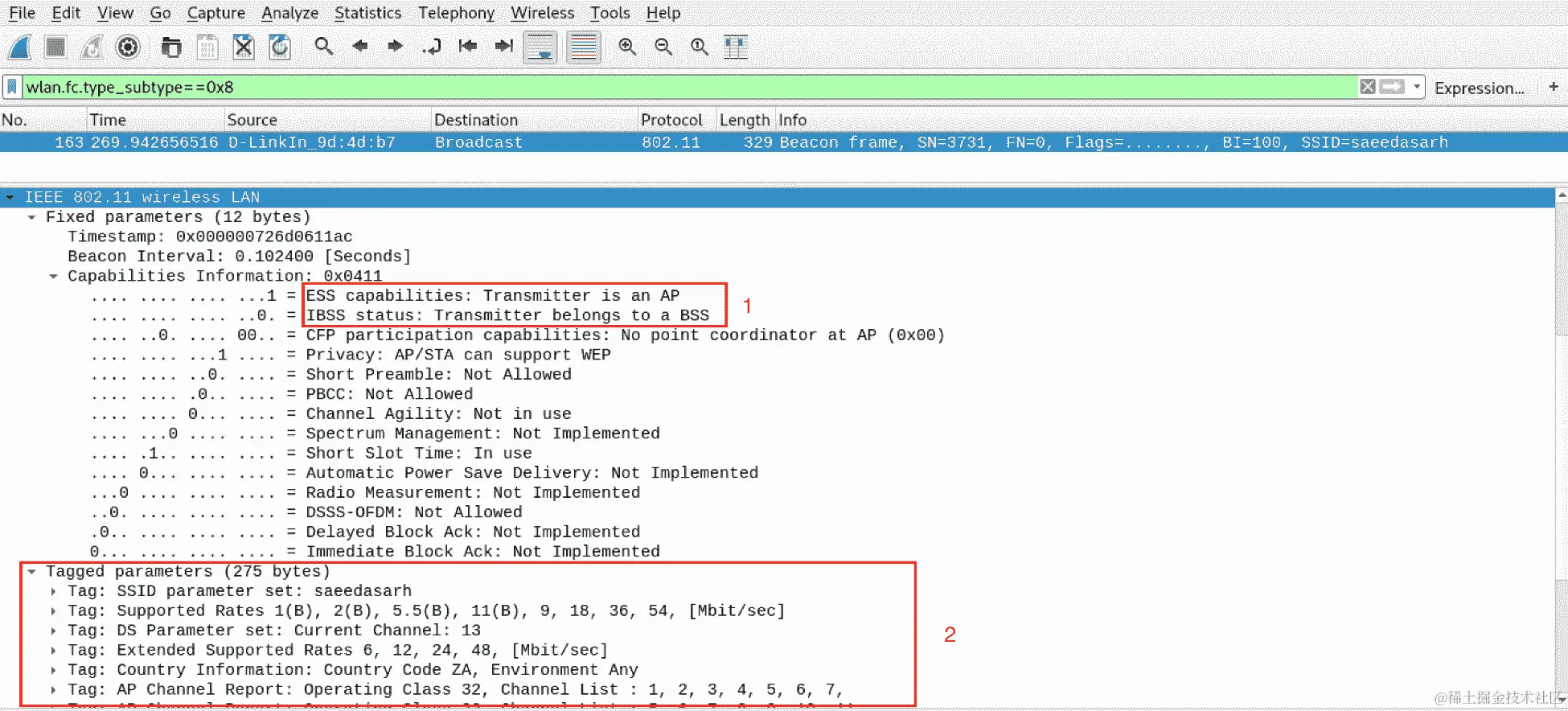Select the Short Slot Time row
Viewport: 1568px width, 711px height.
[777, 454]
